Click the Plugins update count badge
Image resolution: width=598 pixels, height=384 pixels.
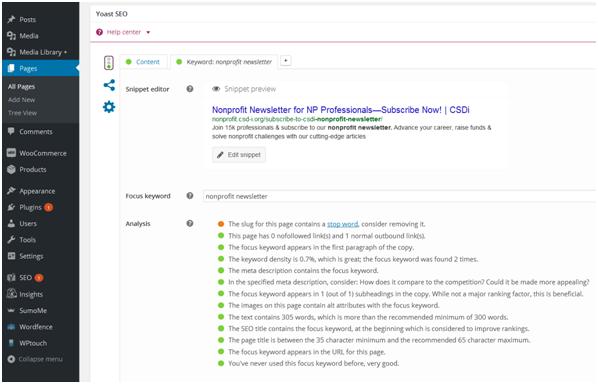pyautogui.click(x=48, y=207)
